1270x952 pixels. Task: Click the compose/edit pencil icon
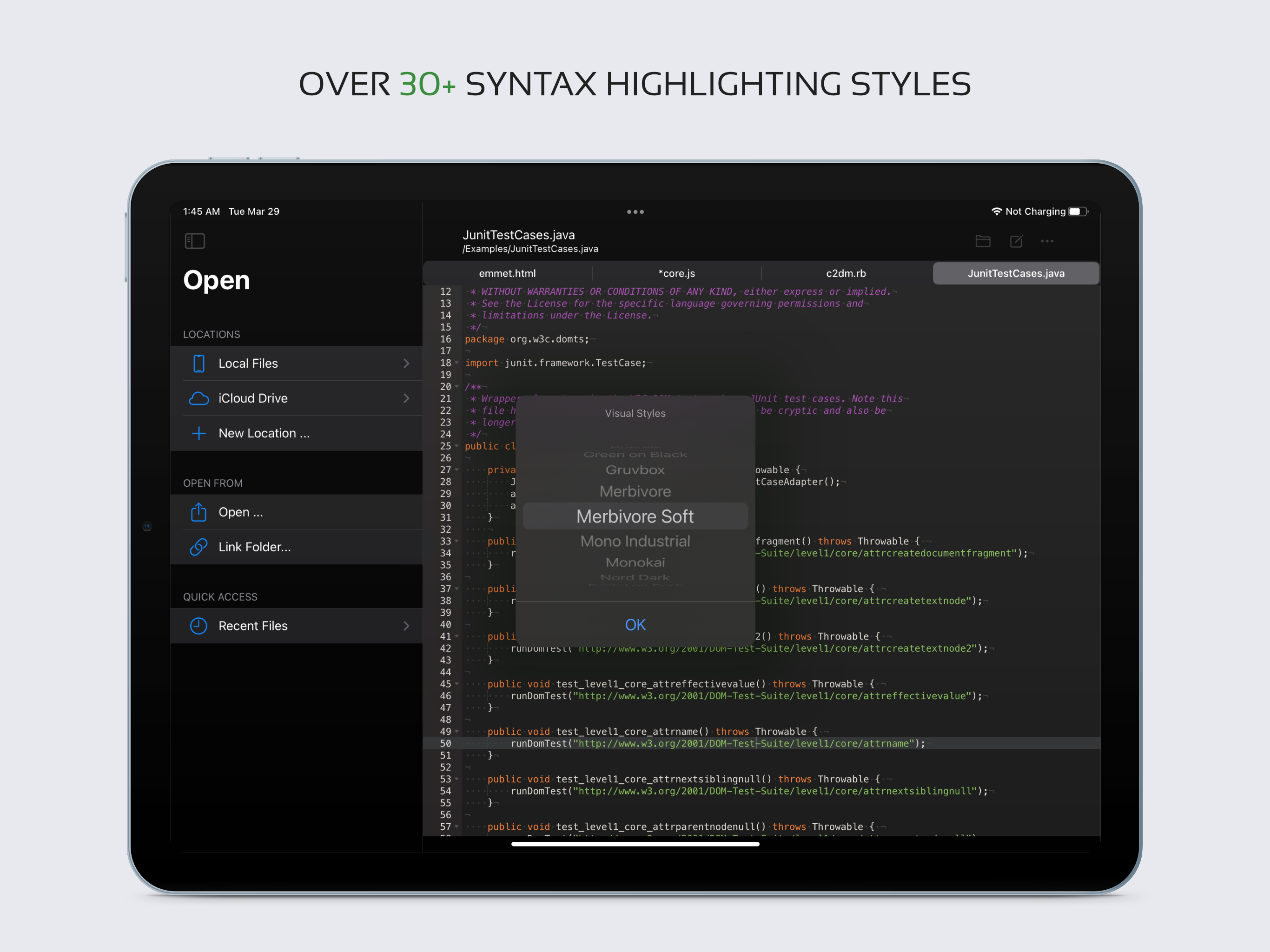[1016, 241]
